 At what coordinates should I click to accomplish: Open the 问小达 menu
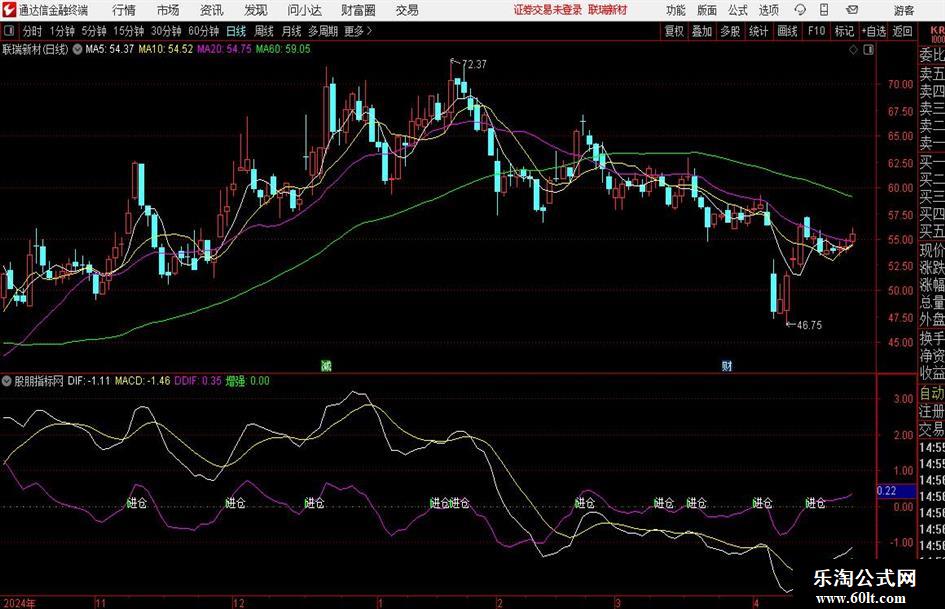[304, 10]
